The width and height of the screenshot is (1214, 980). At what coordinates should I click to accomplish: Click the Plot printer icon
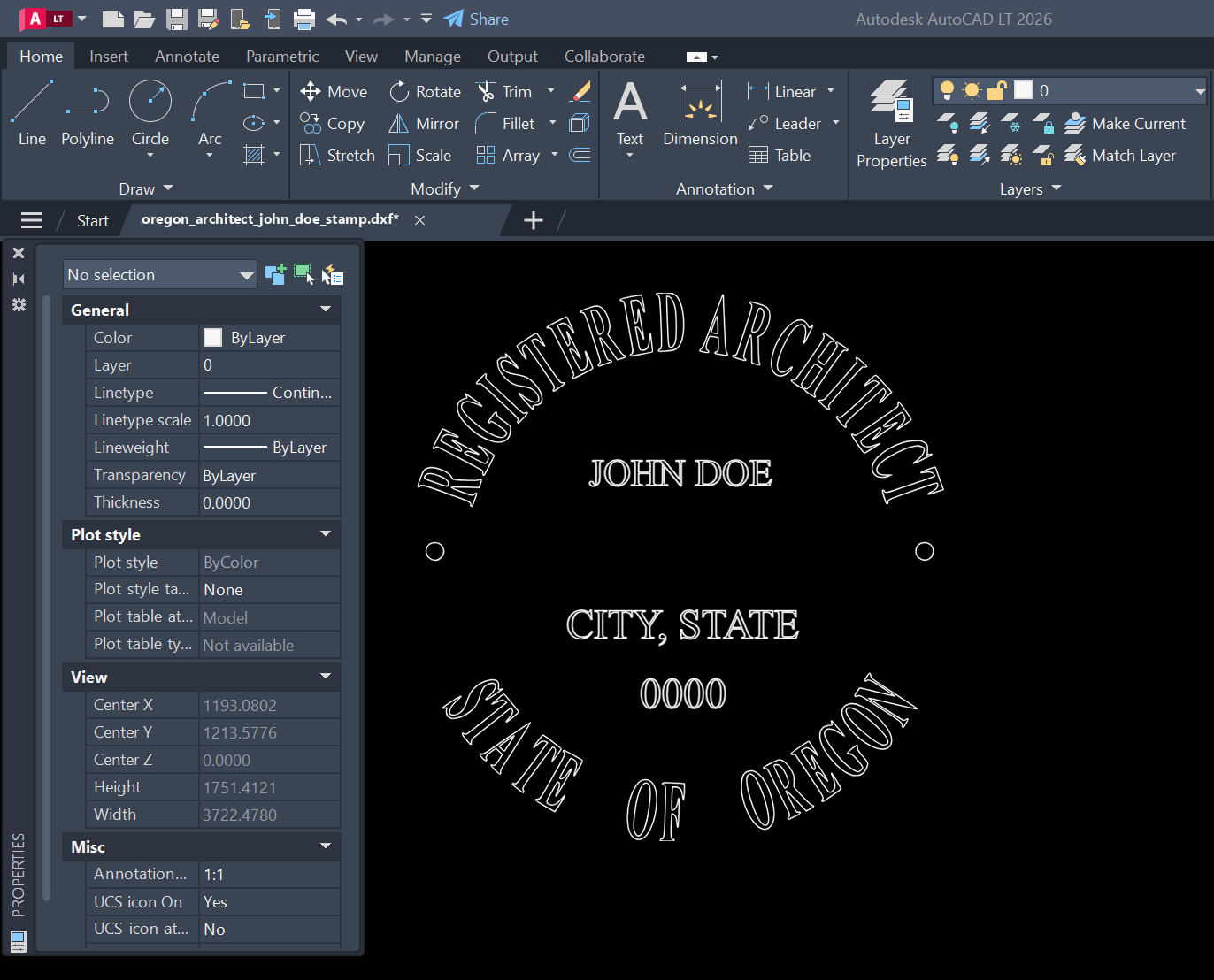(x=304, y=19)
